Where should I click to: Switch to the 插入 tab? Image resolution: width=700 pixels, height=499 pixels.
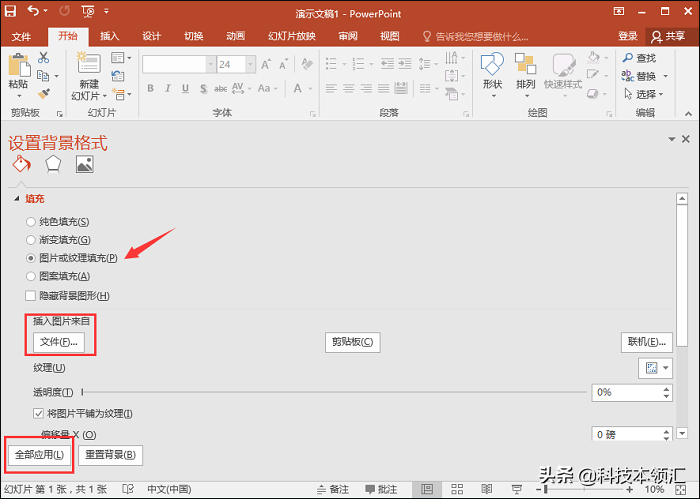click(x=109, y=36)
